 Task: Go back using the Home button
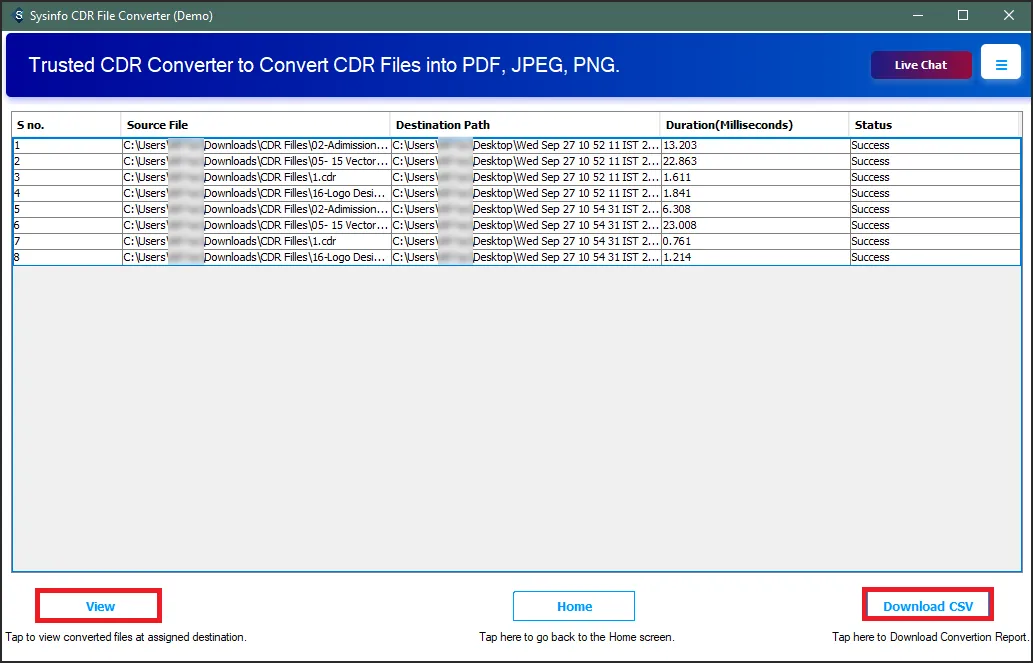[574, 606]
